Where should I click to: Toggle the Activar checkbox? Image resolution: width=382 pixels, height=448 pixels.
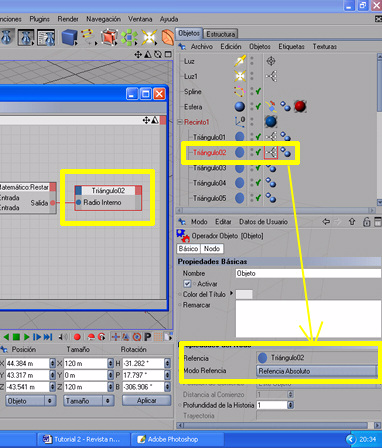coord(187,284)
